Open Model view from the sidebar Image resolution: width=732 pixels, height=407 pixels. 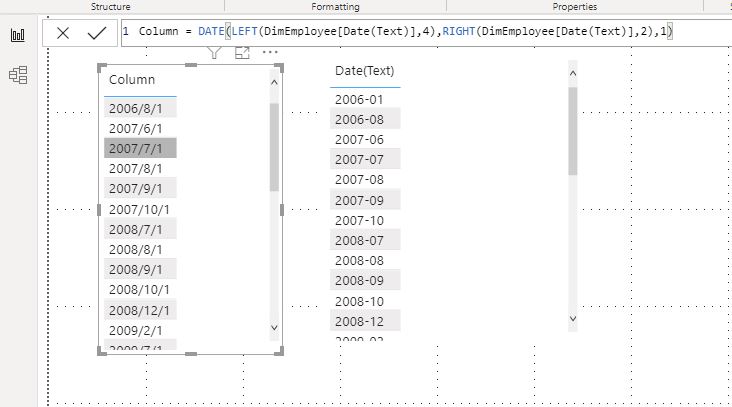point(18,75)
